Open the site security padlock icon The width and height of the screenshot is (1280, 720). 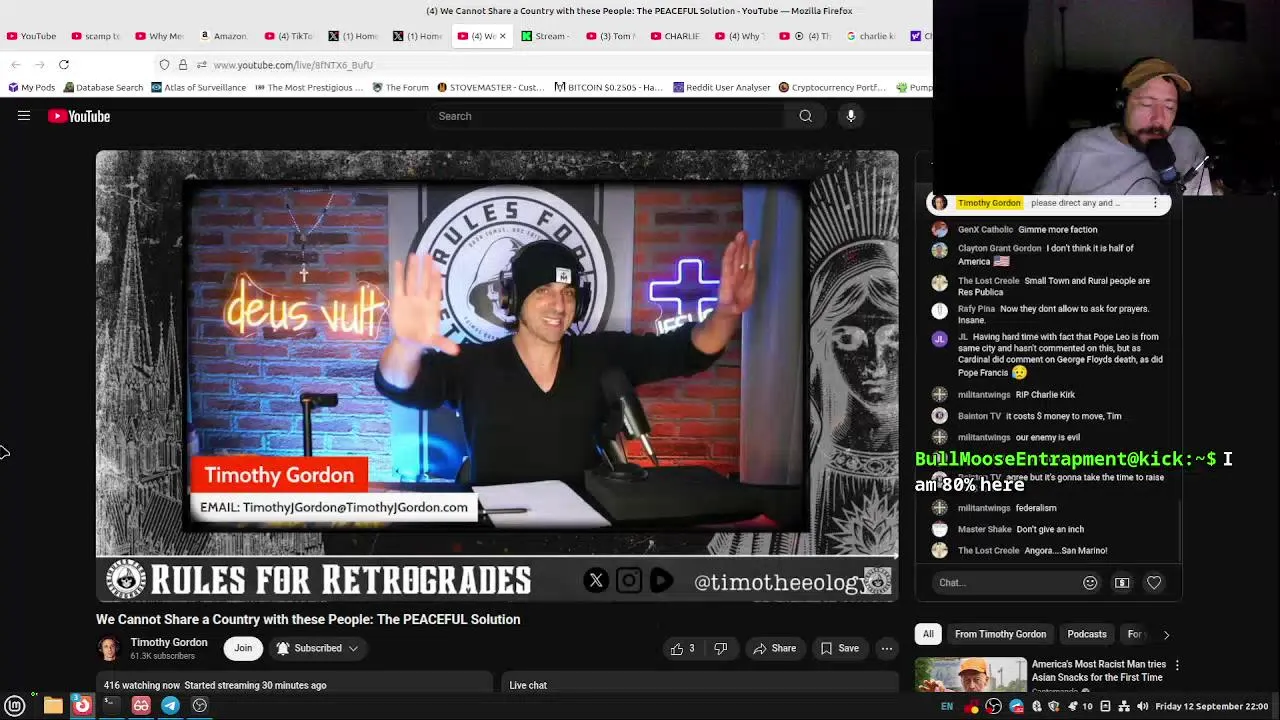coord(182,64)
